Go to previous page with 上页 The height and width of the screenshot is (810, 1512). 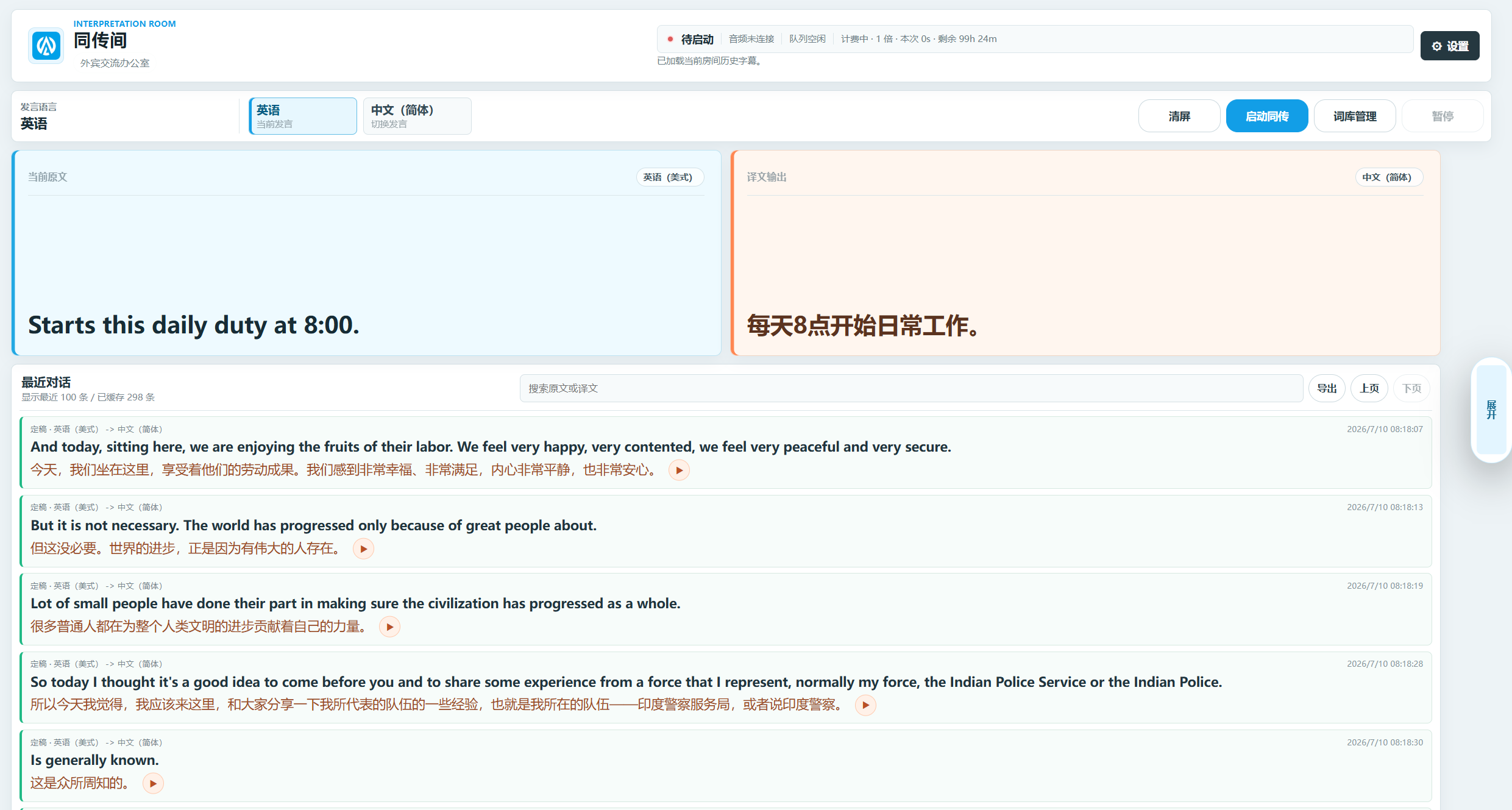(1369, 388)
